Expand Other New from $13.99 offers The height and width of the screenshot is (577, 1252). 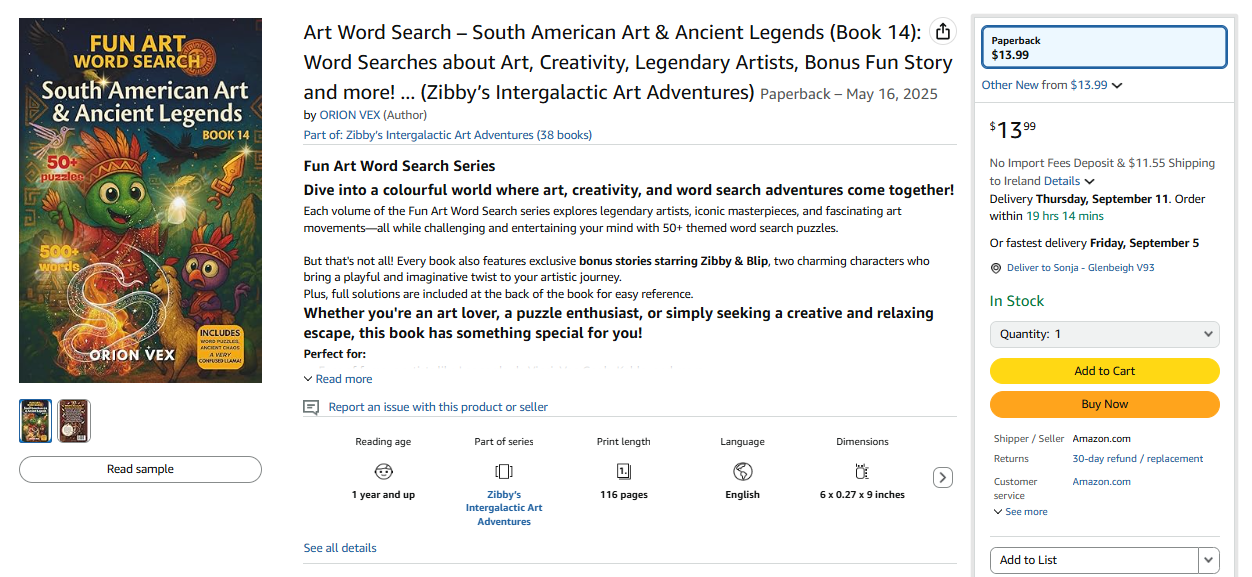[1051, 85]
